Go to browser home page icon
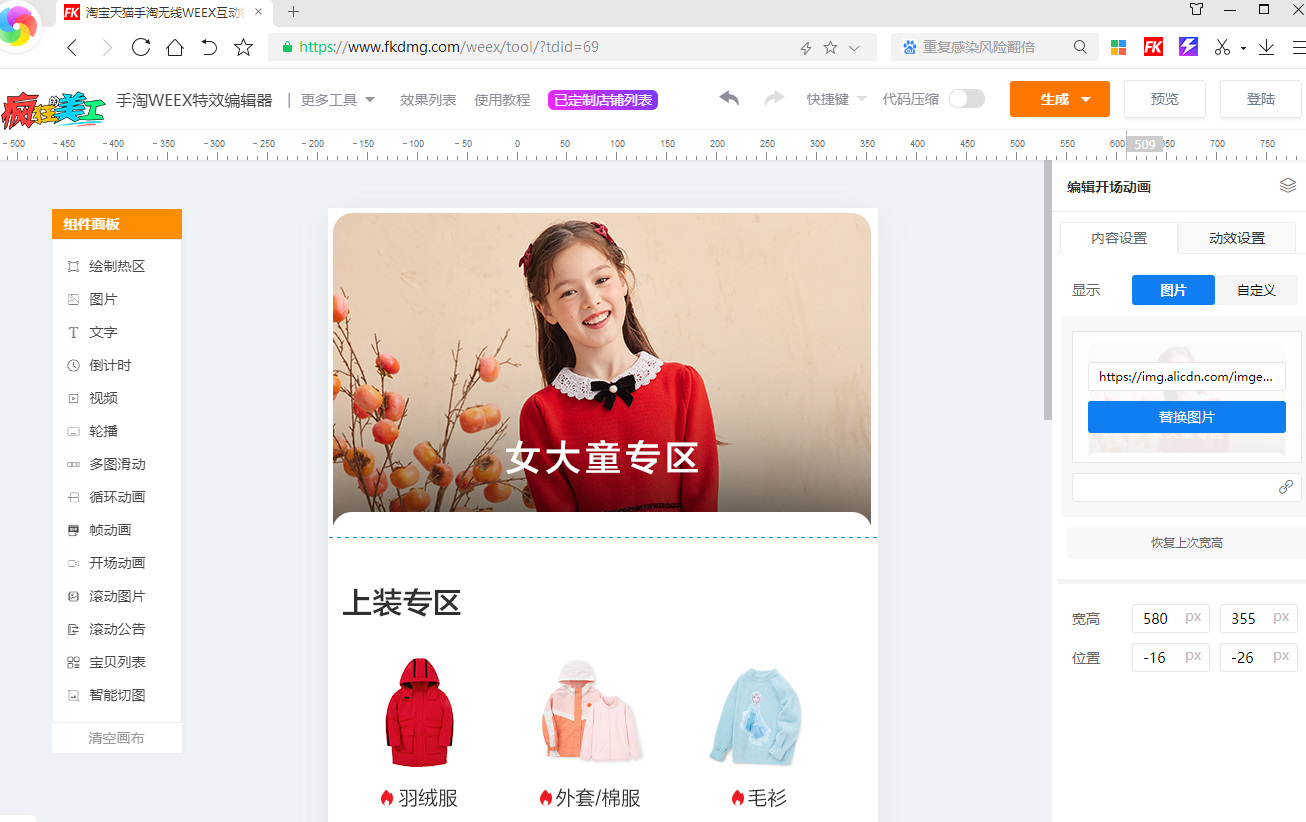This screenshot has height=822, width=1306. [175, 47]
